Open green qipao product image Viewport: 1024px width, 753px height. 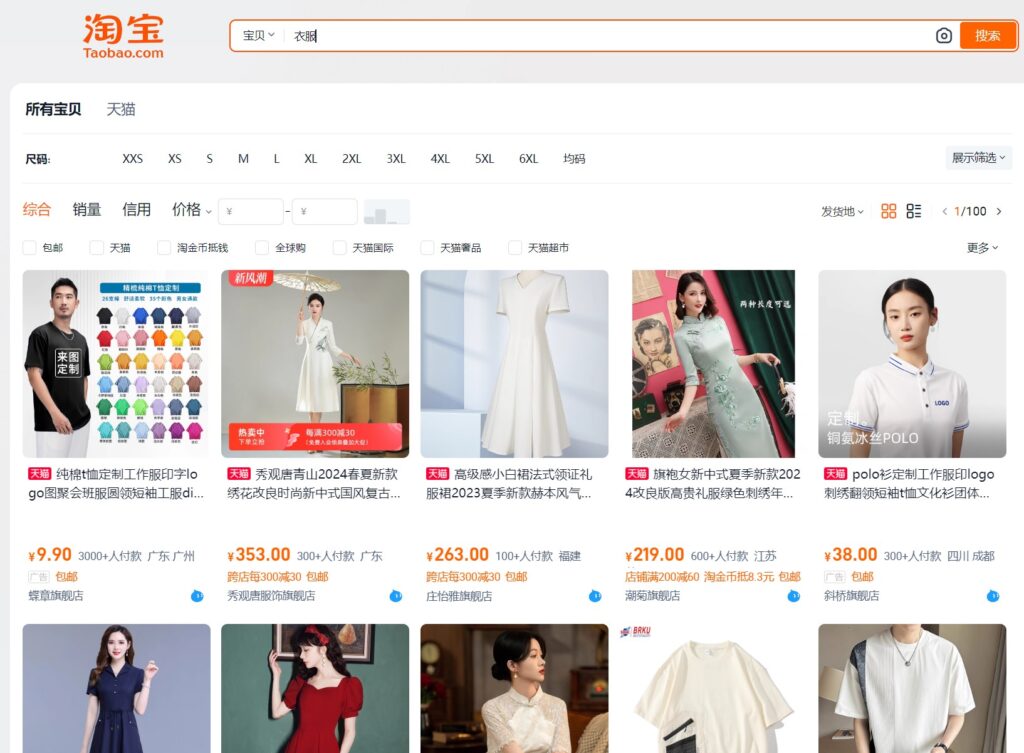pos(713,364)
